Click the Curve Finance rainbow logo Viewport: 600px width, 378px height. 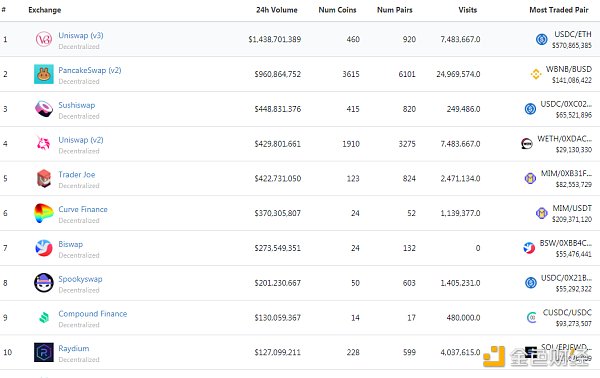(x=43, y=213)
